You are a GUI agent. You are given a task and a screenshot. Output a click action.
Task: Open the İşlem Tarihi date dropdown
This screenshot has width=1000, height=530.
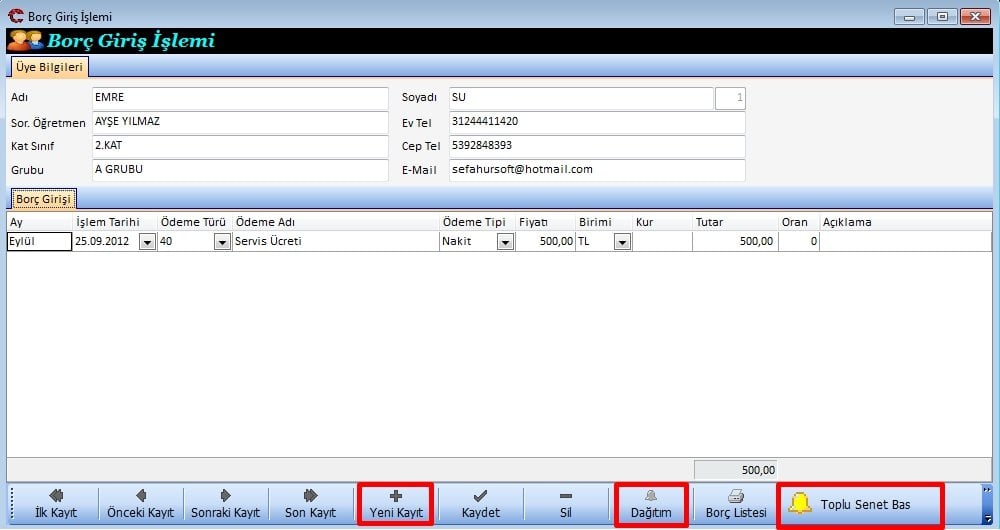point(148,242)
